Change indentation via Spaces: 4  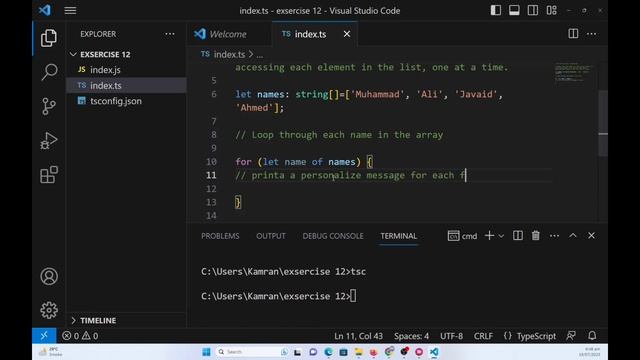(411, 336)
